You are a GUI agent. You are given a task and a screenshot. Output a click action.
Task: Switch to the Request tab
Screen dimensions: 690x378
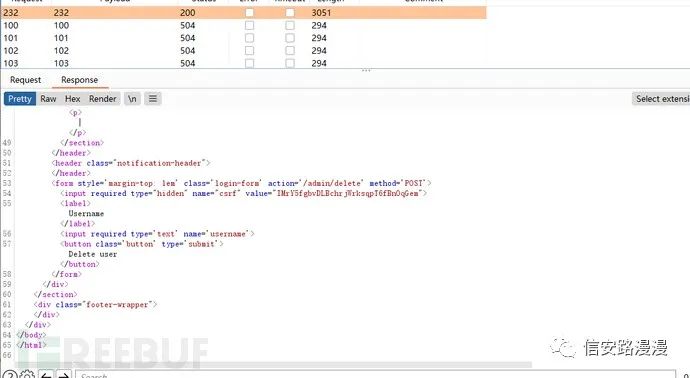point(25,80)
